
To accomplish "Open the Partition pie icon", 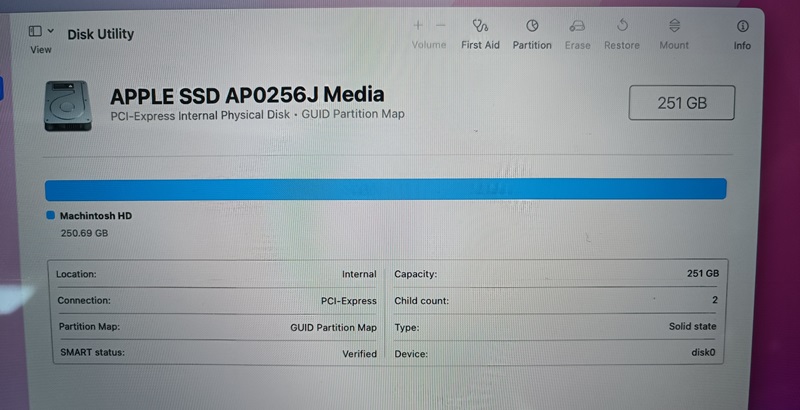I will [x=532, y=25].
